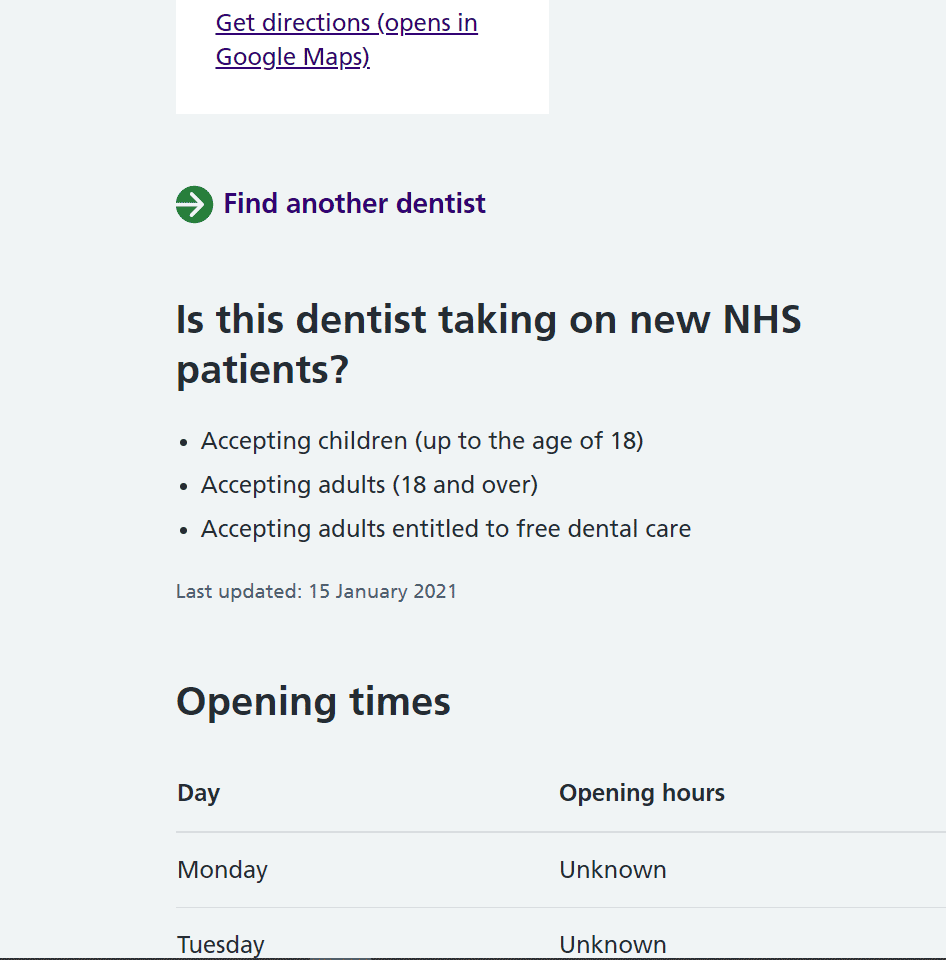
Task: Click the green arrow circle icon
Action: pos(194,204)
